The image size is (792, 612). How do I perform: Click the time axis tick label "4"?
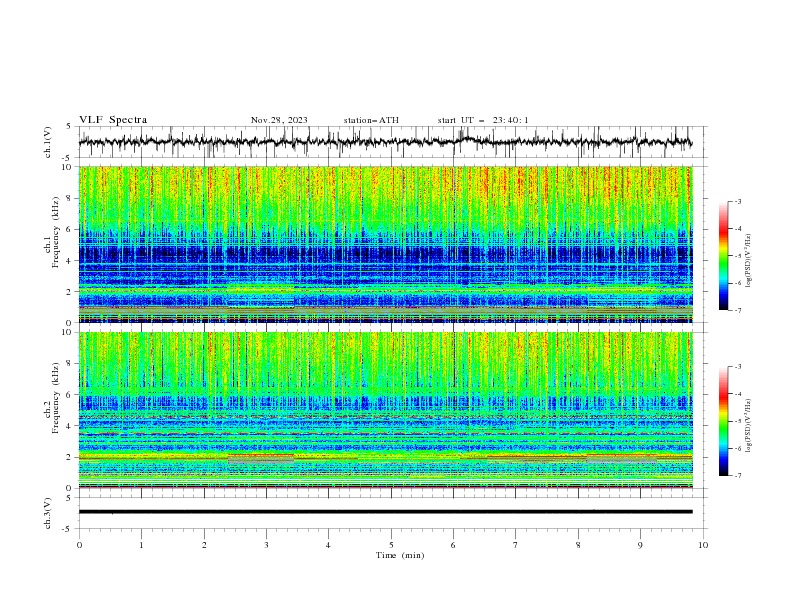pyautogui.click(x=328, y=545)
